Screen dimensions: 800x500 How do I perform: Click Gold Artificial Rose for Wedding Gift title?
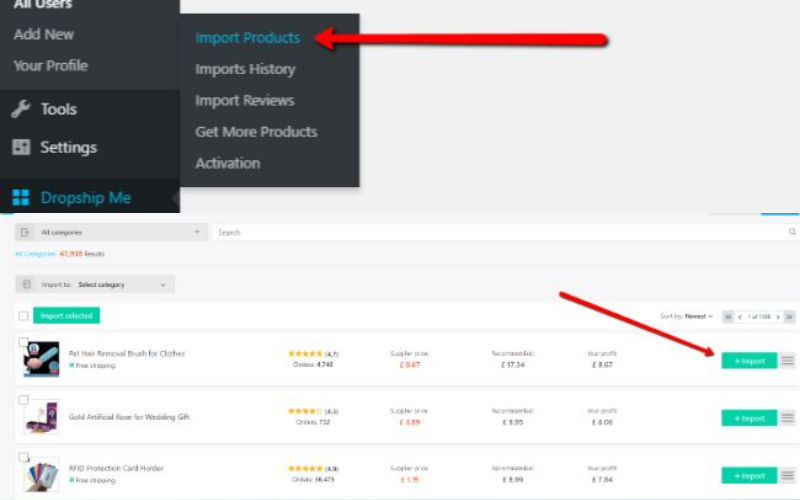[x=129, y=417]
